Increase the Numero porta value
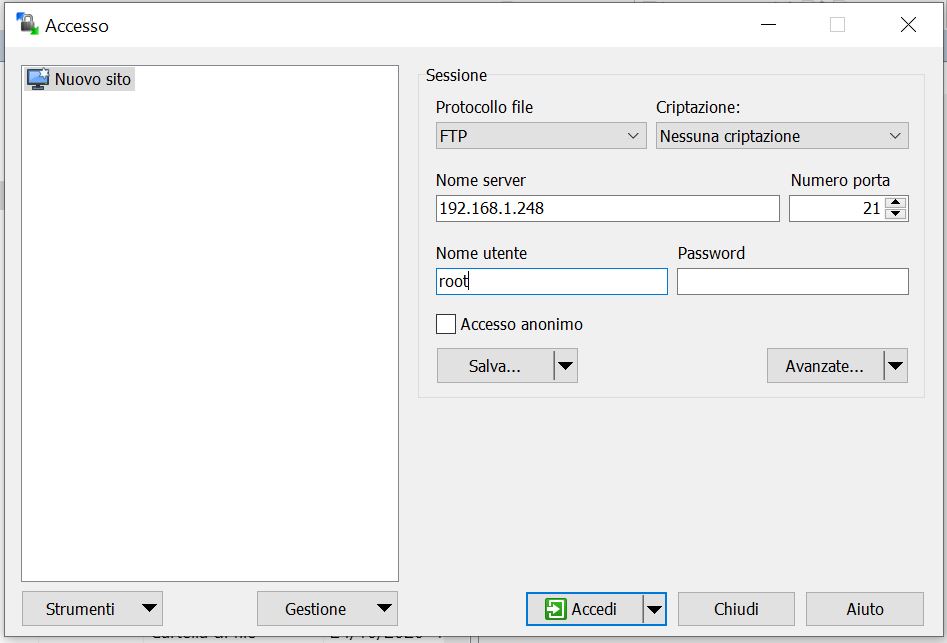 [896, 203]
